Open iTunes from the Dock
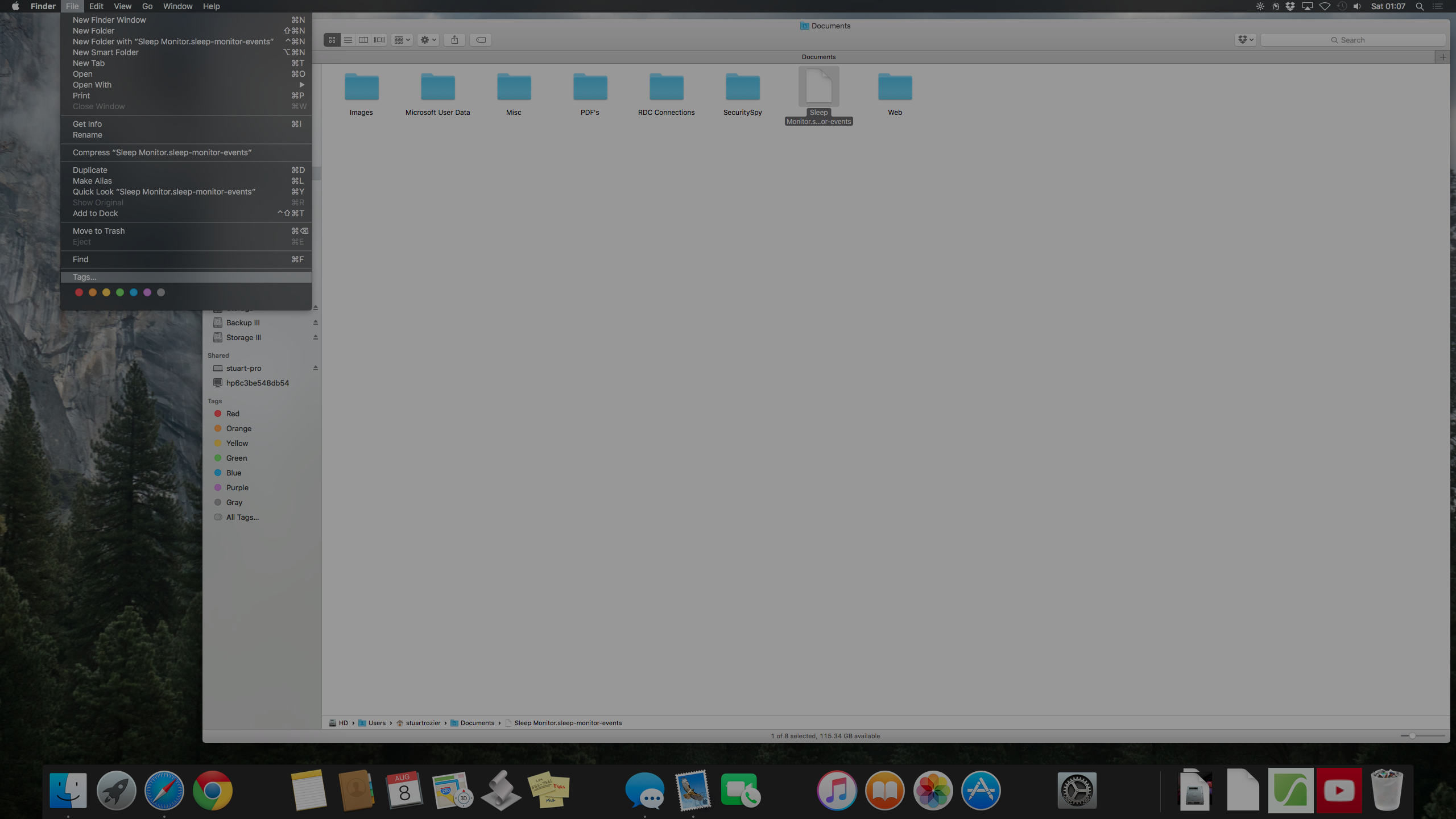Viewport: 1456px width, 819px height. coord(837,790)
